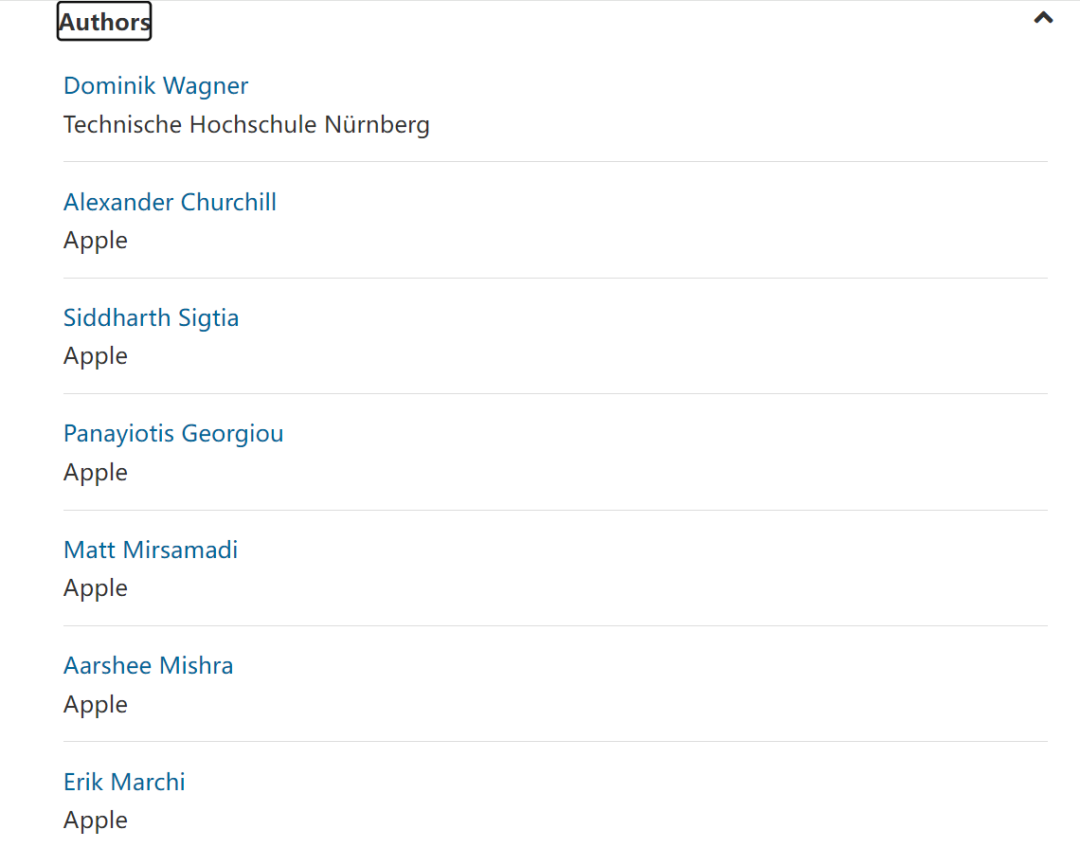Click the Authors section heading
1080x848 pixels.
click(104, 21)
